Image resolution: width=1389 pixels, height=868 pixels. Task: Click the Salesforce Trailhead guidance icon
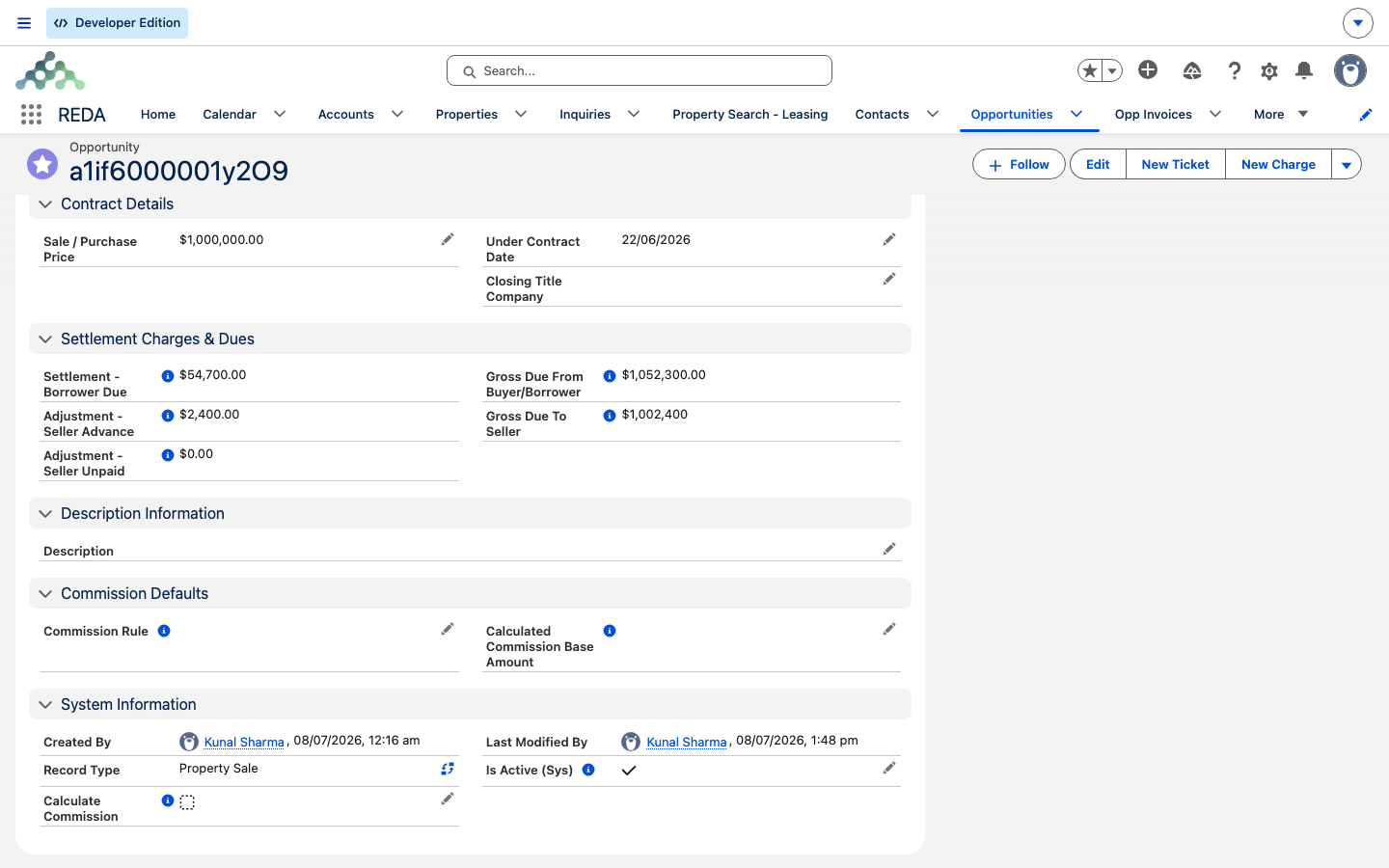click(x=1192, y=70)
